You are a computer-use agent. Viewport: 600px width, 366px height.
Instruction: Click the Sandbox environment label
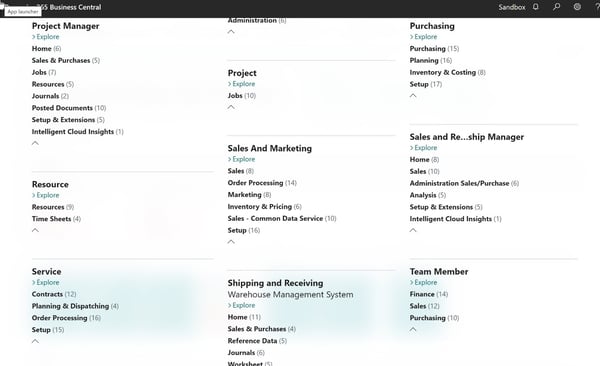pos(512,7)
